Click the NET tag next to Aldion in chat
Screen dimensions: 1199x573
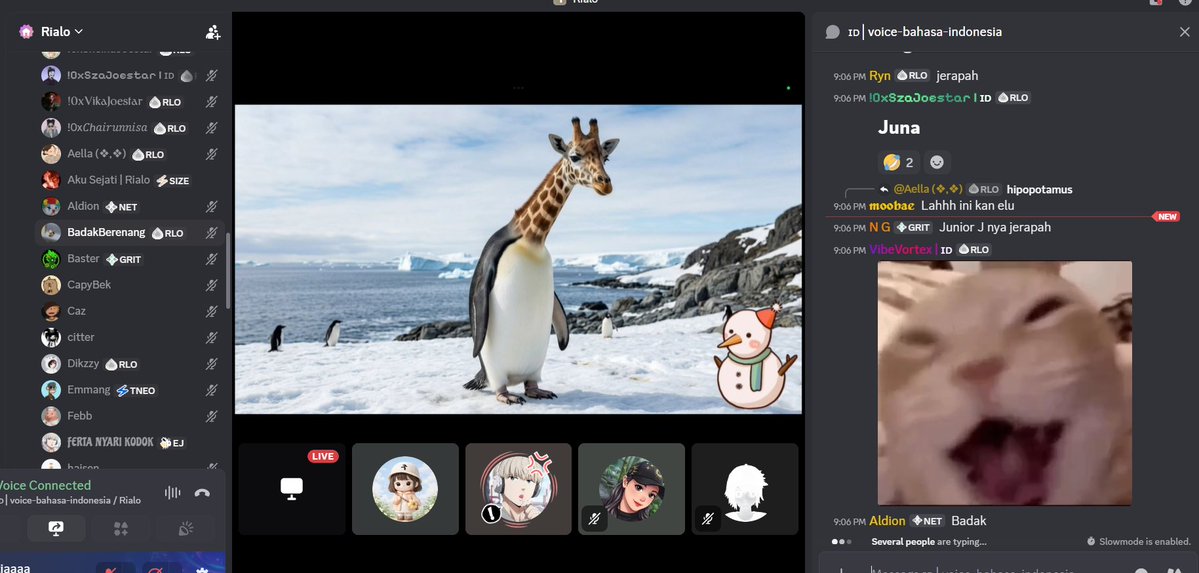[927, 521]
